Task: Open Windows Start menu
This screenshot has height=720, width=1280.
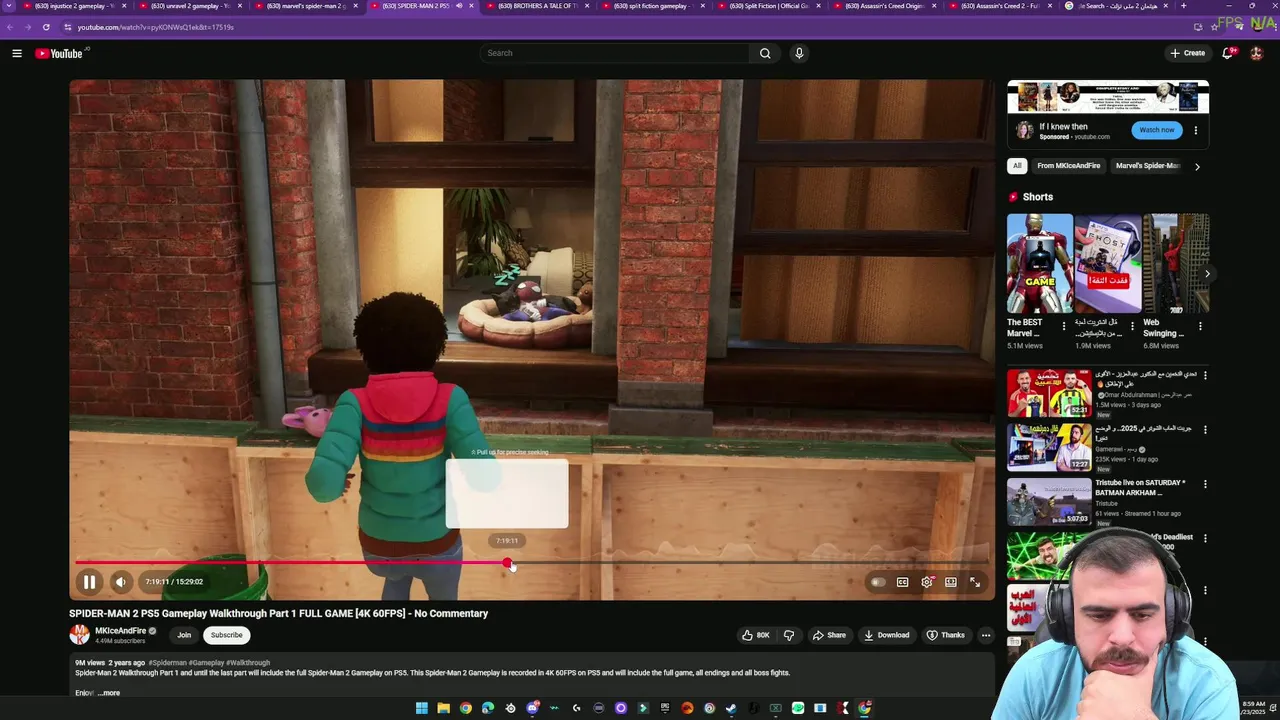Action: pos(422,708)
